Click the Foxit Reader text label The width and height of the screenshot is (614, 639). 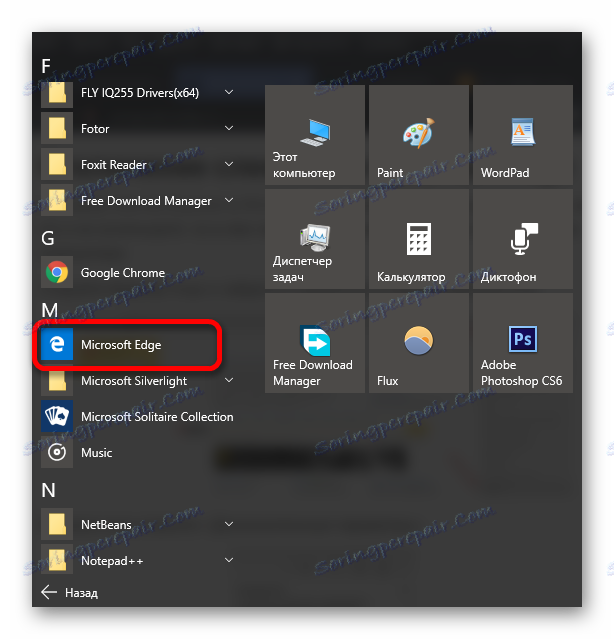[x=114, y=165]
